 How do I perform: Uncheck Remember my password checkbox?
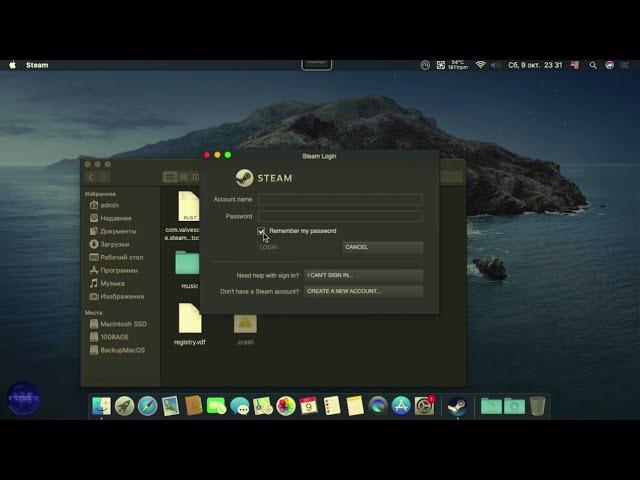(261, 231)
